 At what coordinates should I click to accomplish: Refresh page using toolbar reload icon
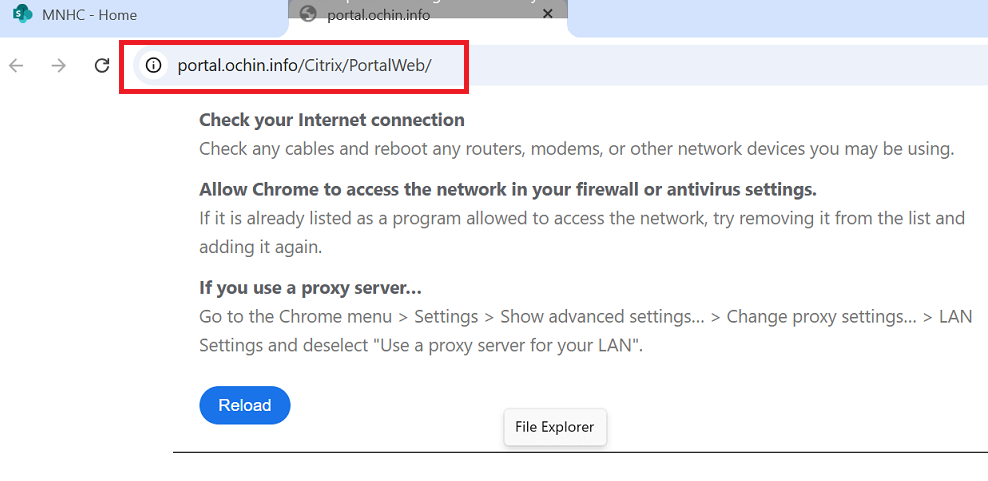point(102,66)
